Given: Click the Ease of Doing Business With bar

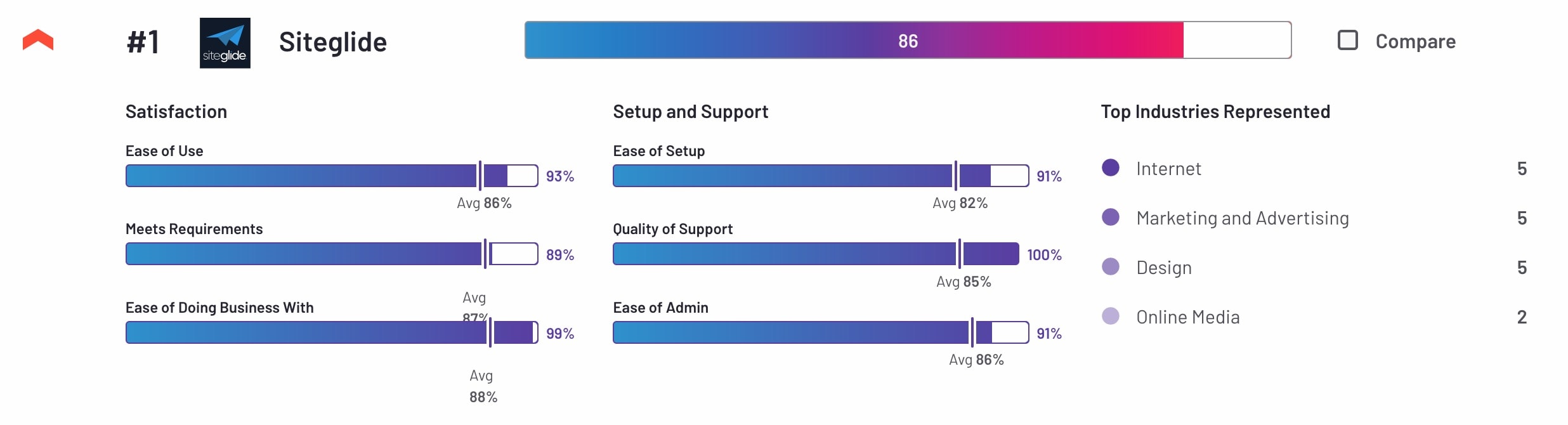Looking at the screenshot, I should [x=331, y=332].
